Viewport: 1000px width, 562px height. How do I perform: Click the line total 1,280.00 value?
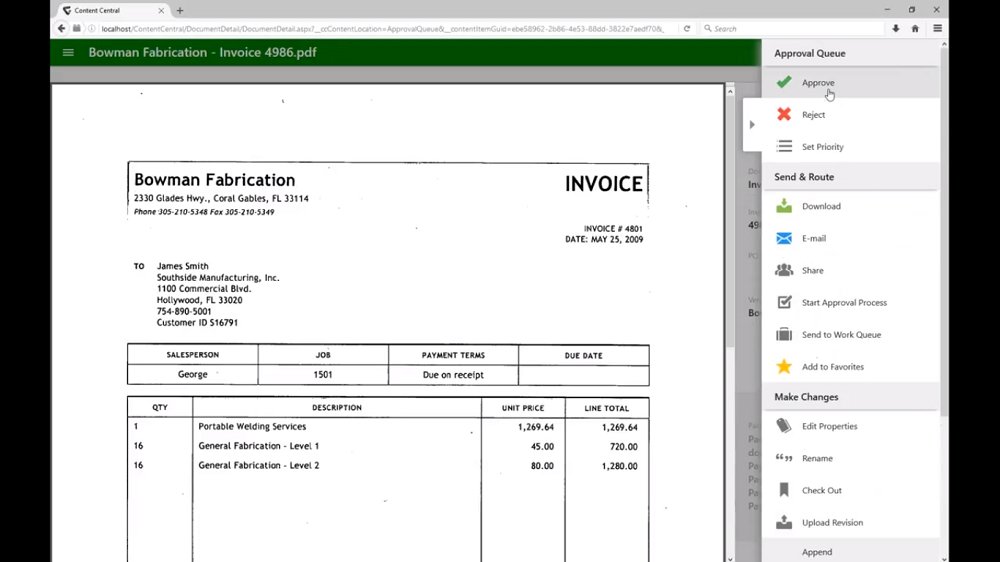[x=619, y=466]
